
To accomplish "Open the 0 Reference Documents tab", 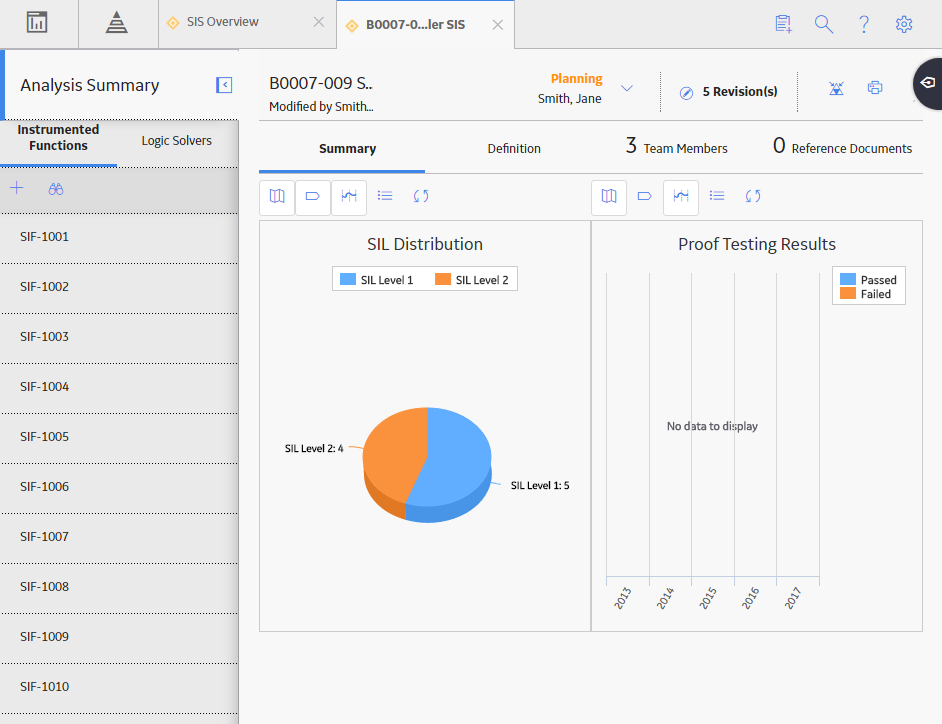I will [842, 147].
